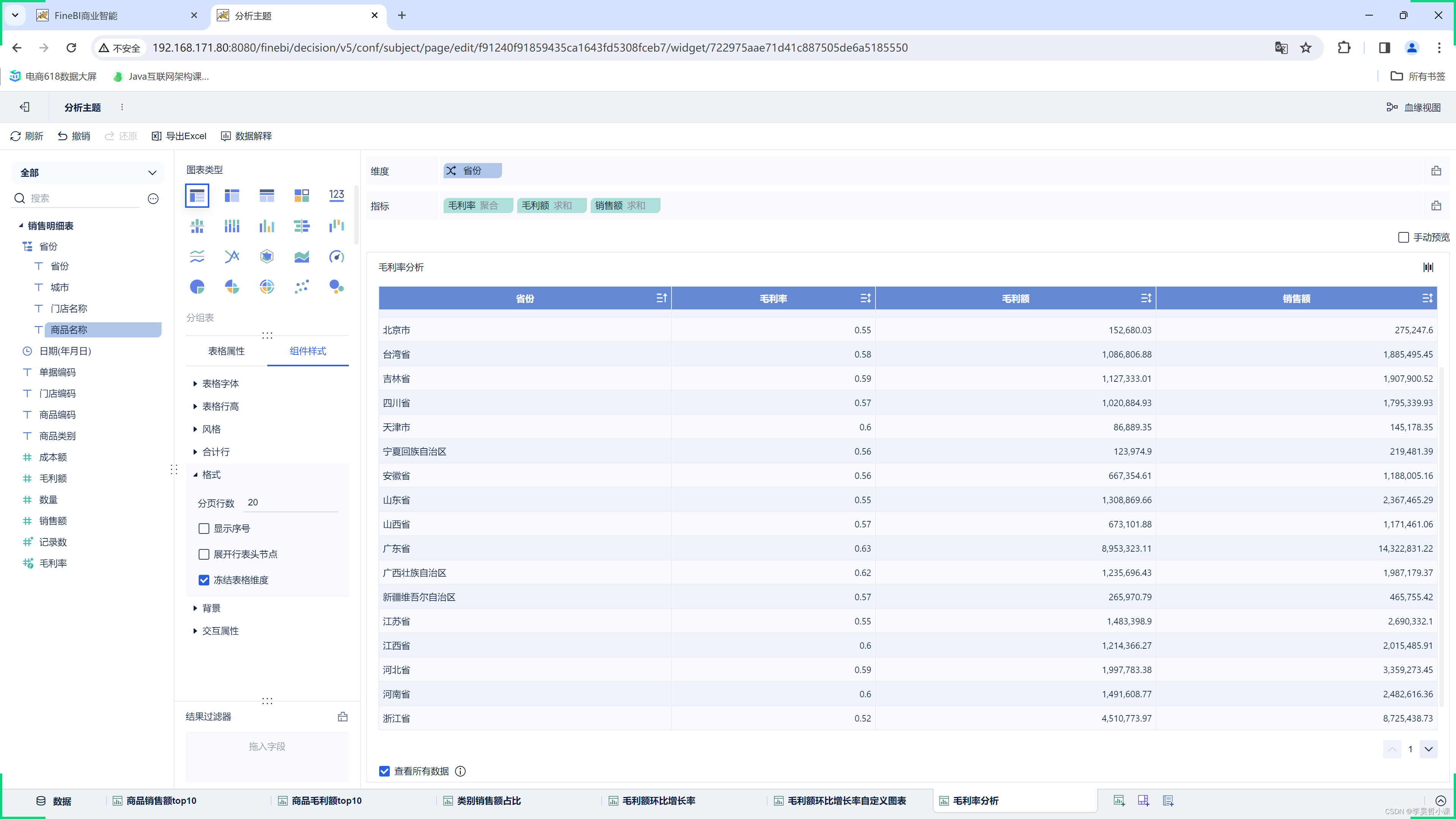Select the area chart type

click(302, 257)
